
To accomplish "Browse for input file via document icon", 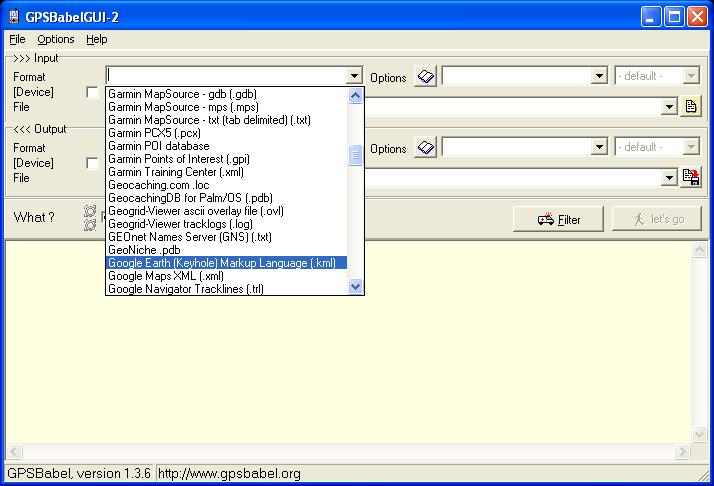I will pos(690,107).
